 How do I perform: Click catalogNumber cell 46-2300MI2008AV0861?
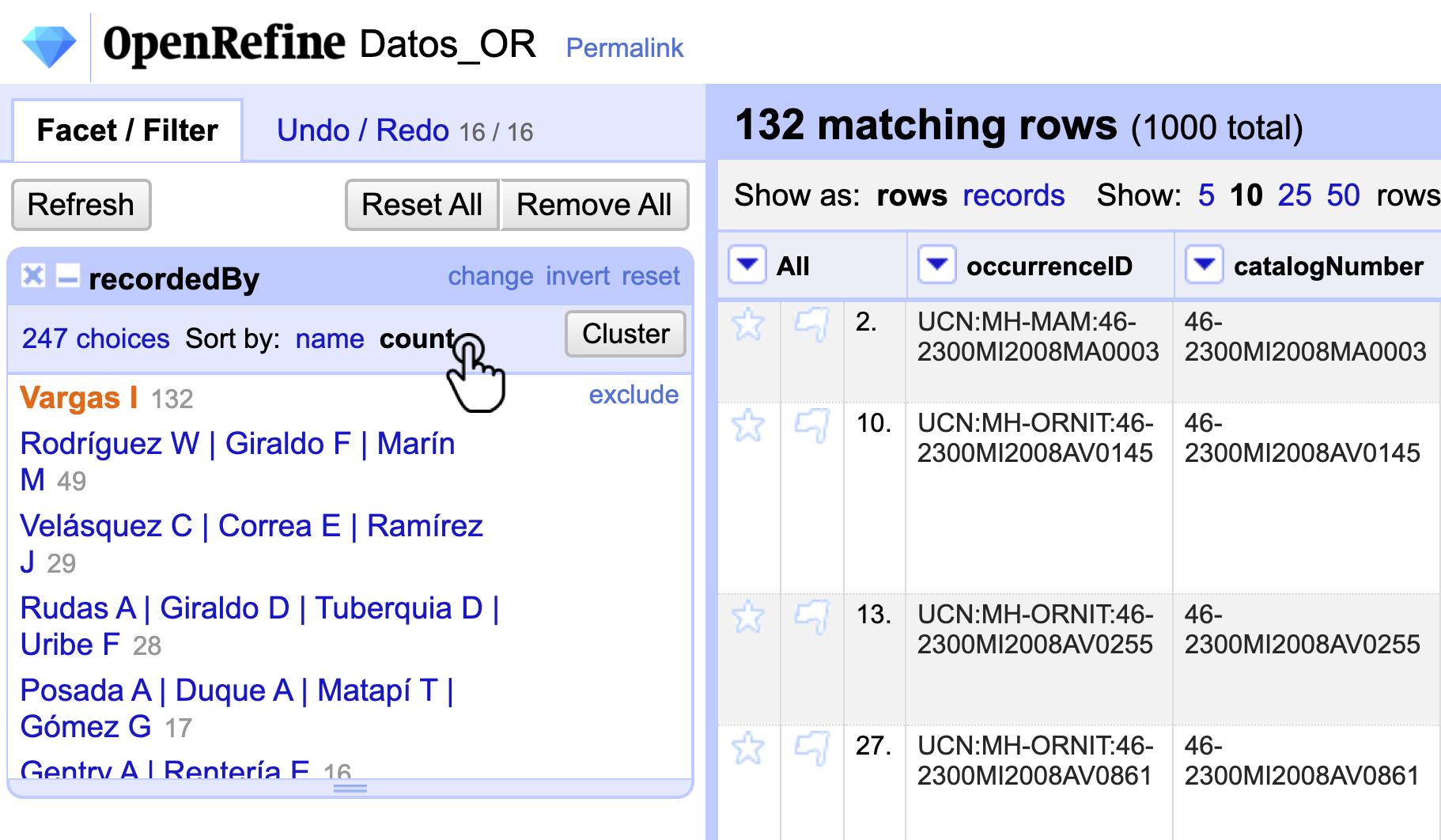pos(1303,761)
